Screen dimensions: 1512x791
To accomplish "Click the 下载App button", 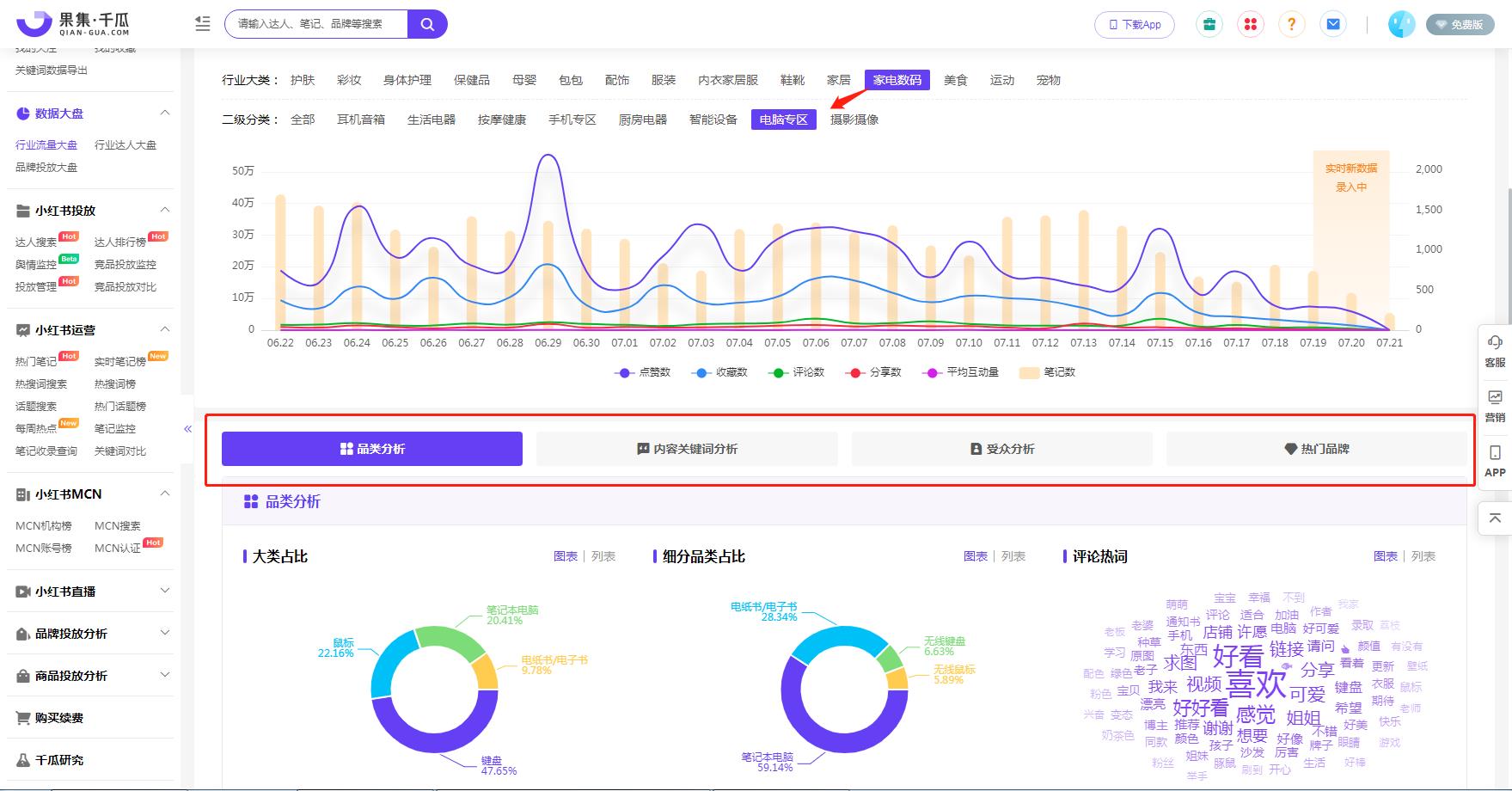I will [x=1135, y=25].
